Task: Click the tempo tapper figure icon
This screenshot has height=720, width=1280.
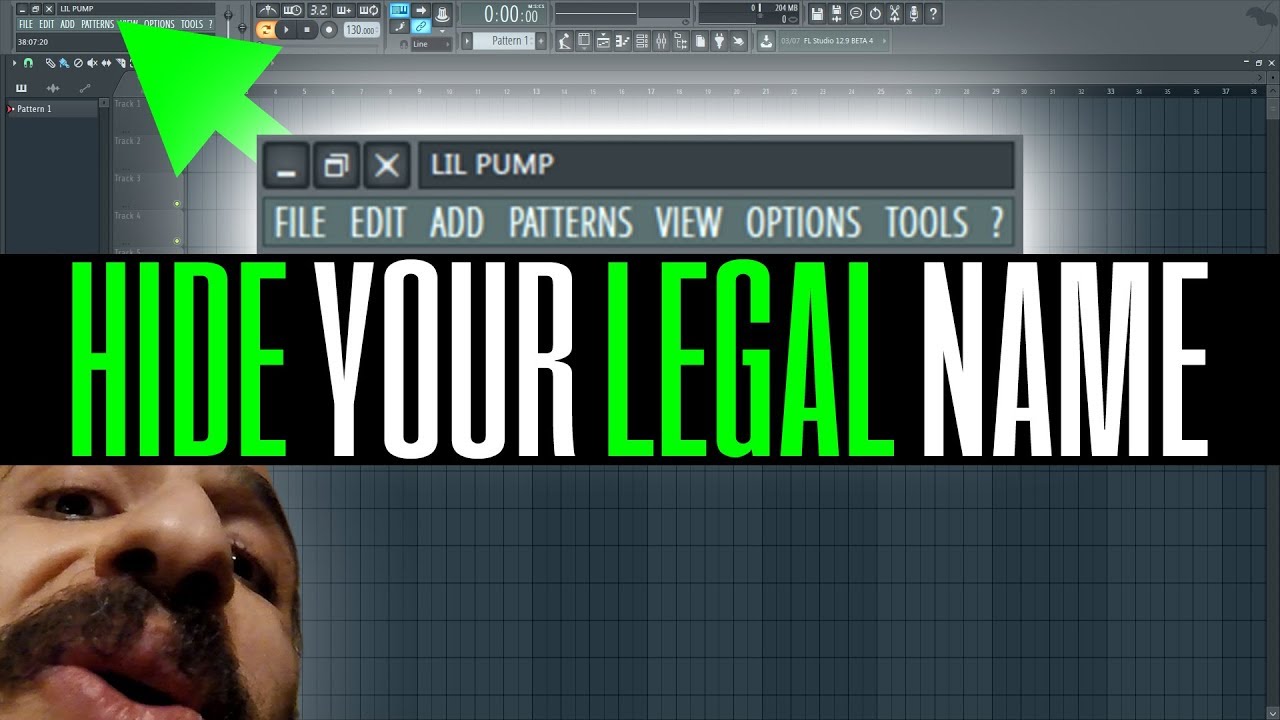Action: coord(565,41)
